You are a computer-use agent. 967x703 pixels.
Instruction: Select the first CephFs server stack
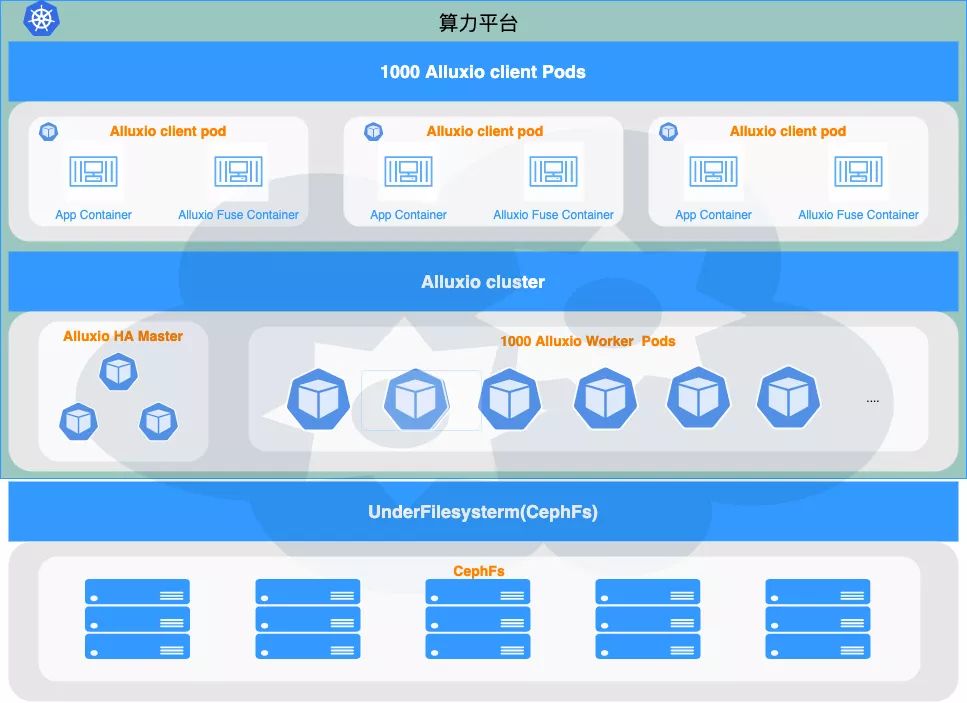[137, 619]
